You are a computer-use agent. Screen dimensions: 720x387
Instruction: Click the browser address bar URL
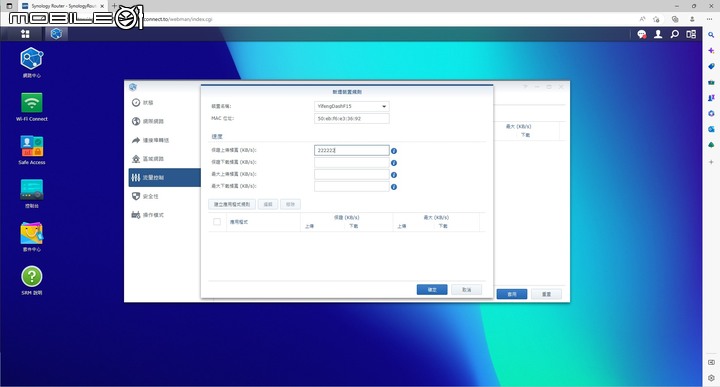click(178, 19)
